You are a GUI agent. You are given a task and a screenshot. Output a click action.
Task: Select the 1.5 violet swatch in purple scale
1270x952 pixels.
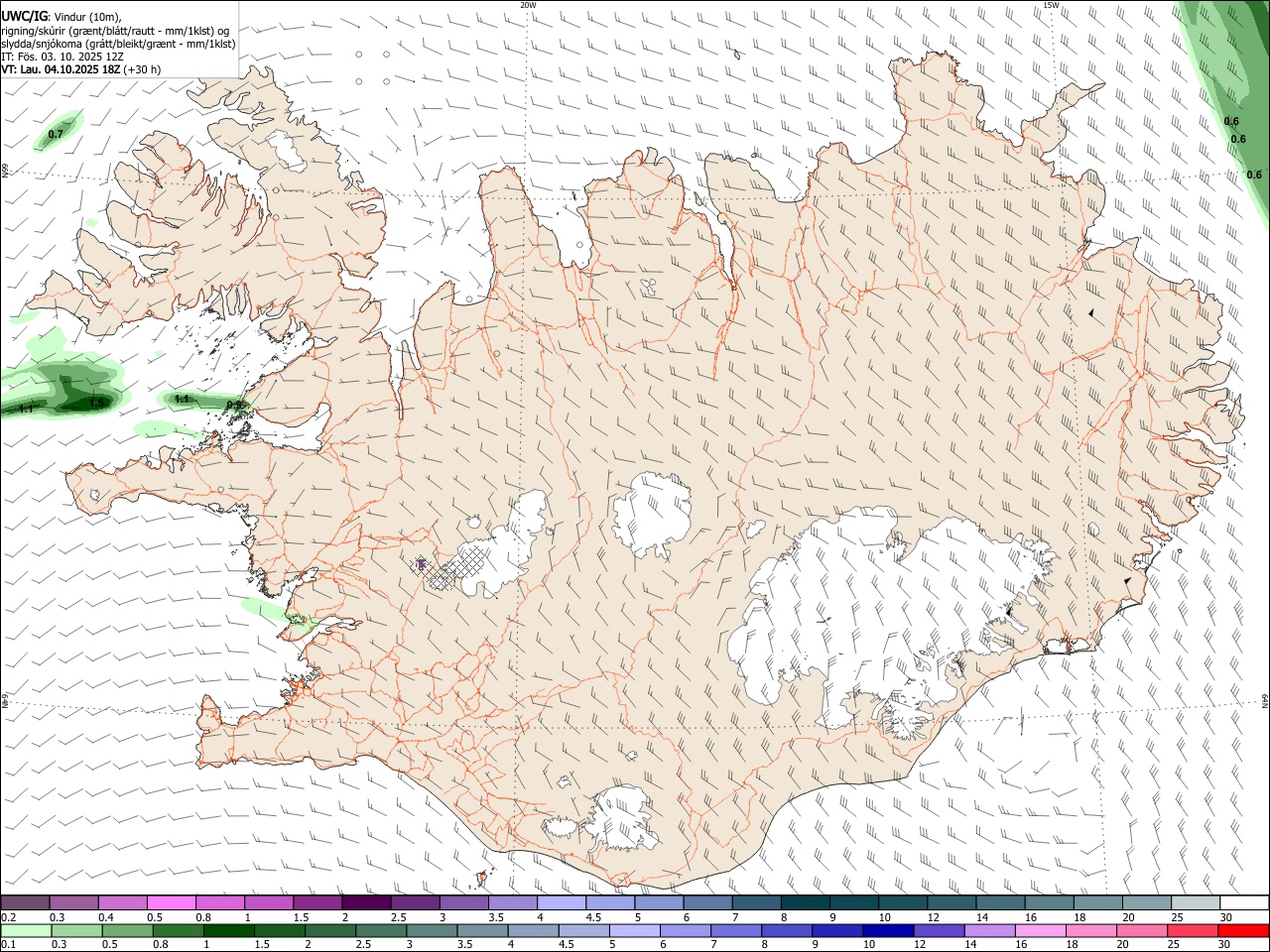pos(317,903)
